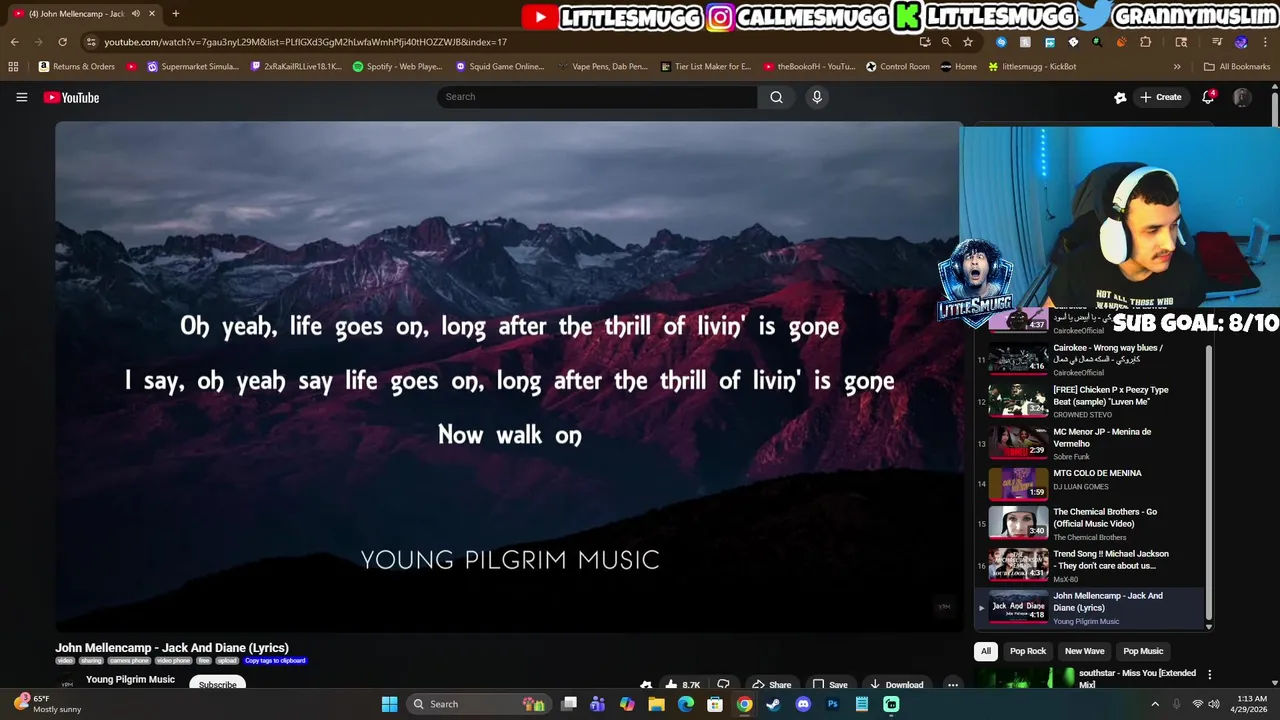Open the Shazam extension icon
The image size is (1280, 720).
pyautogui.click(x=1001, y=42)
